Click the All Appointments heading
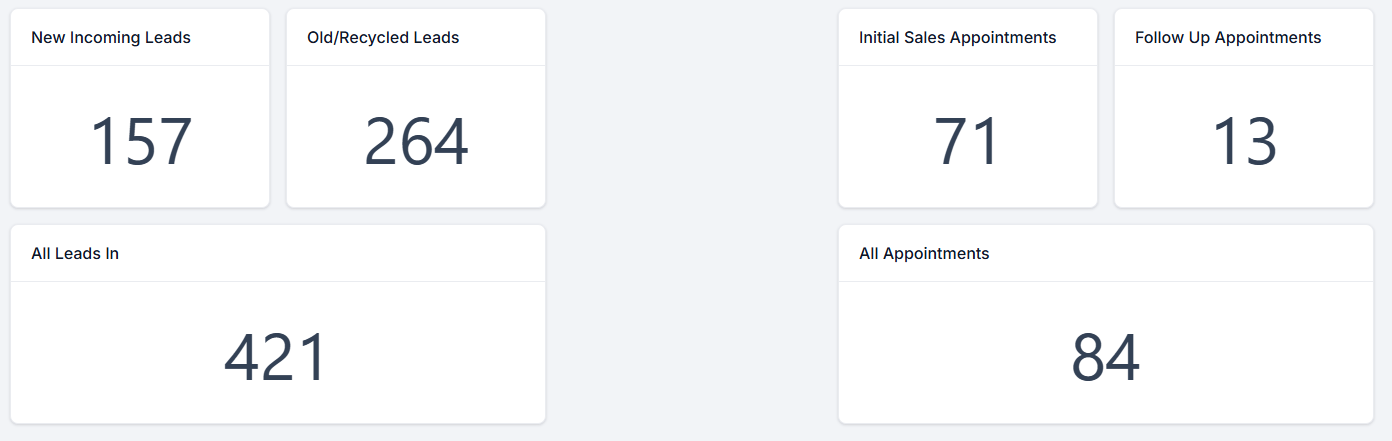The height and width of the screenshot is (441, 1392). 924,254
